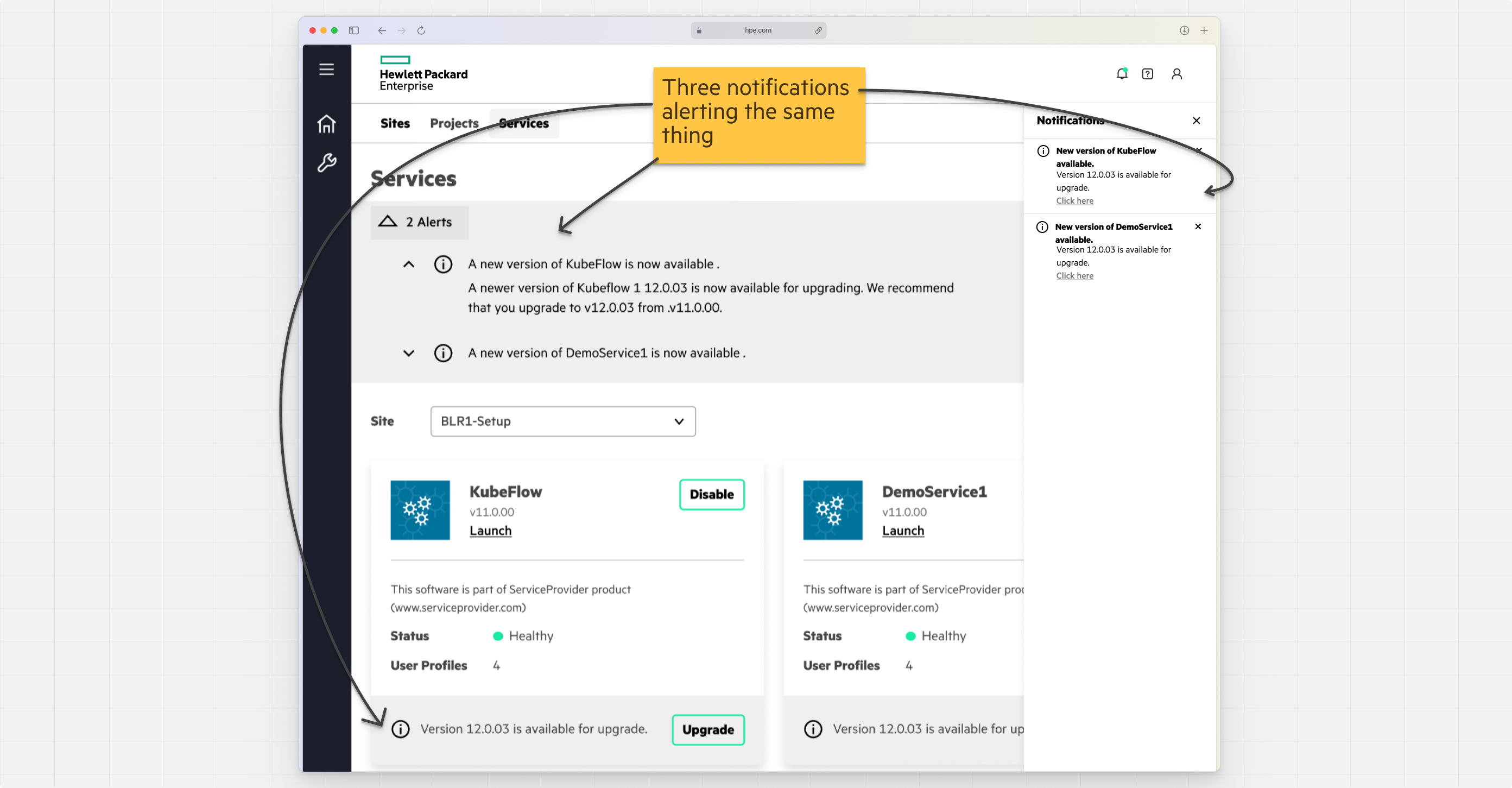Expand the DemoService1 new version alert

coord(408,353)
